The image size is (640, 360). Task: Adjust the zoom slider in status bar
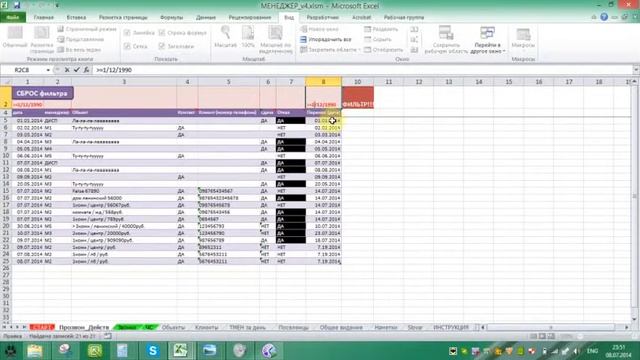pyautogui.click(x=580, y=336)
